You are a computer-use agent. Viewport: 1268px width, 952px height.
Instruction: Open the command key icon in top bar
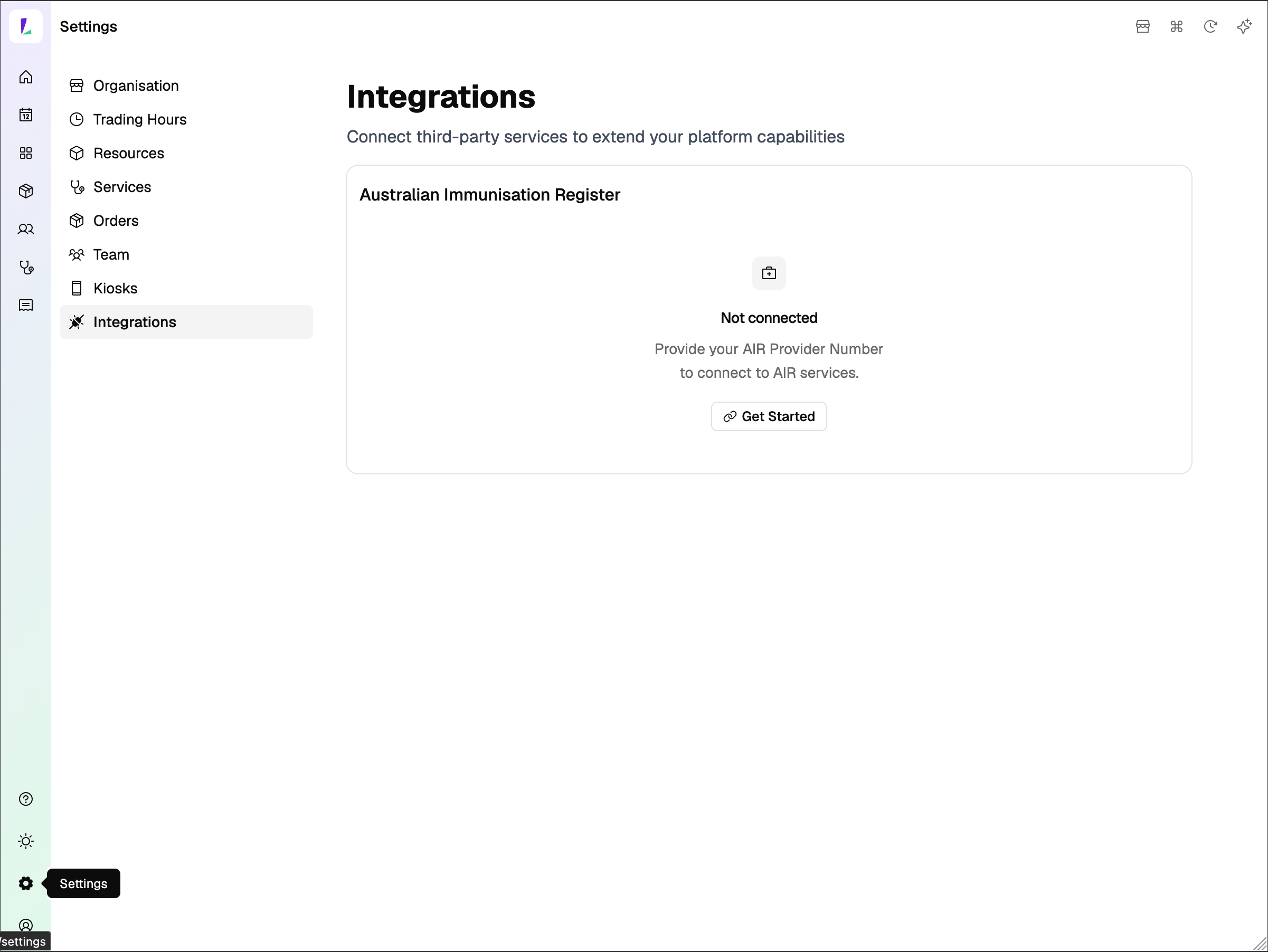pos(1176,26)
